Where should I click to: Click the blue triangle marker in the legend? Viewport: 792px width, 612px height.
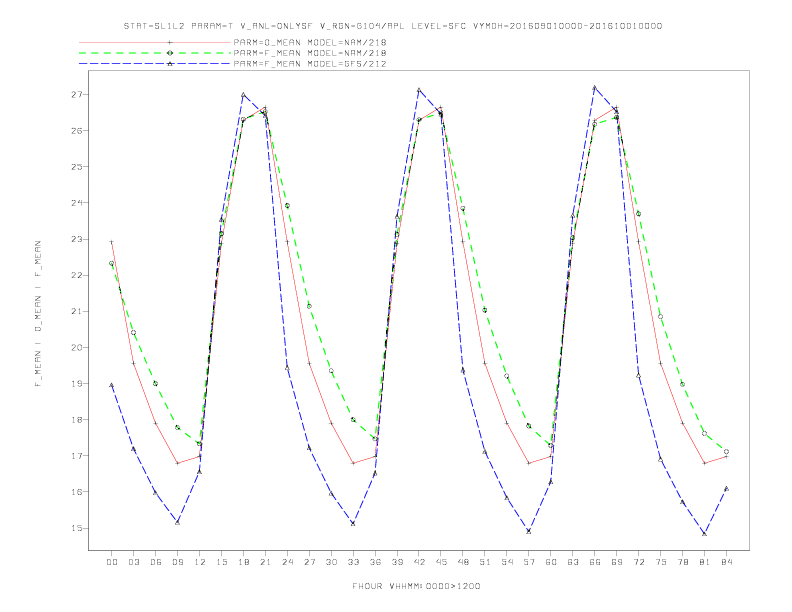coord(170,64)
